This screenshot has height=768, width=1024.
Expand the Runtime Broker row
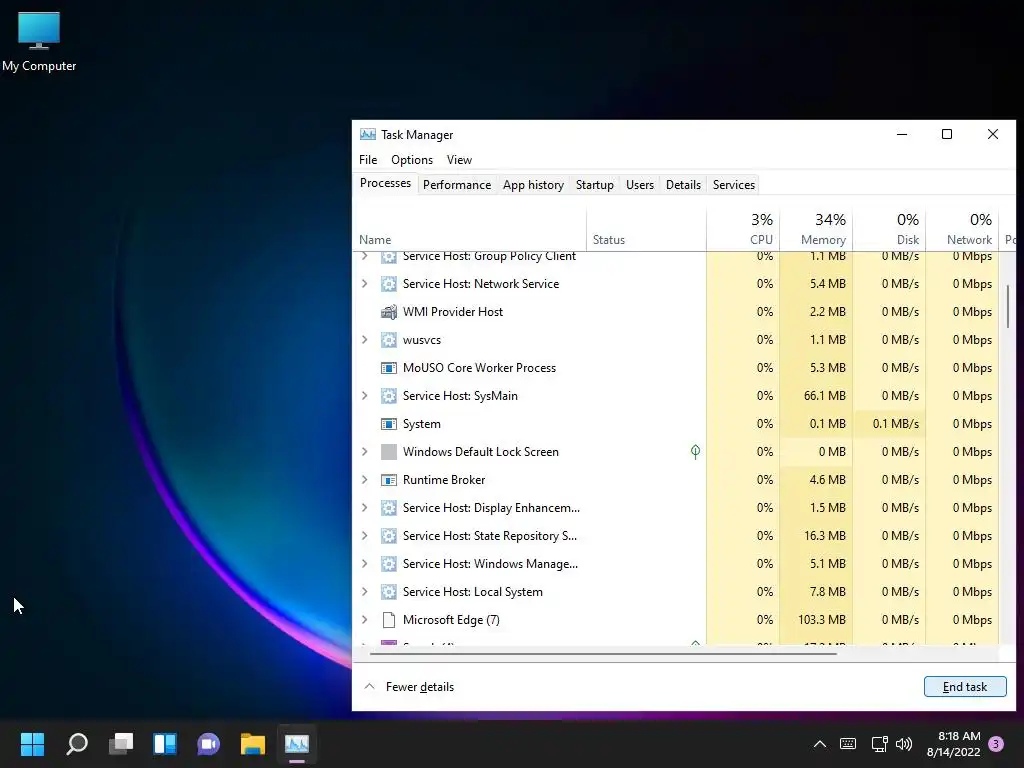(365, 480)
